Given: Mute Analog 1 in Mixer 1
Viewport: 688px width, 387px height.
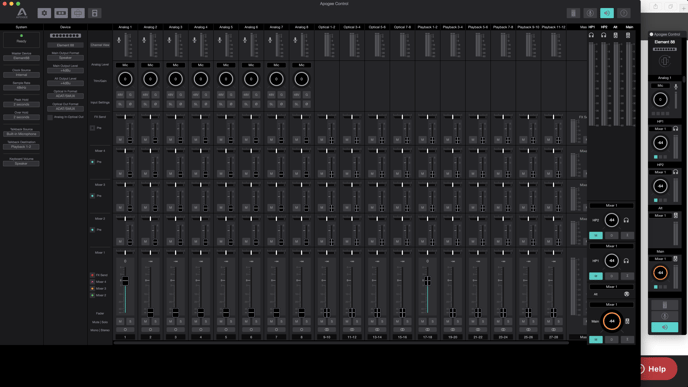Looking at the screenshot, I should coord(120,322).
